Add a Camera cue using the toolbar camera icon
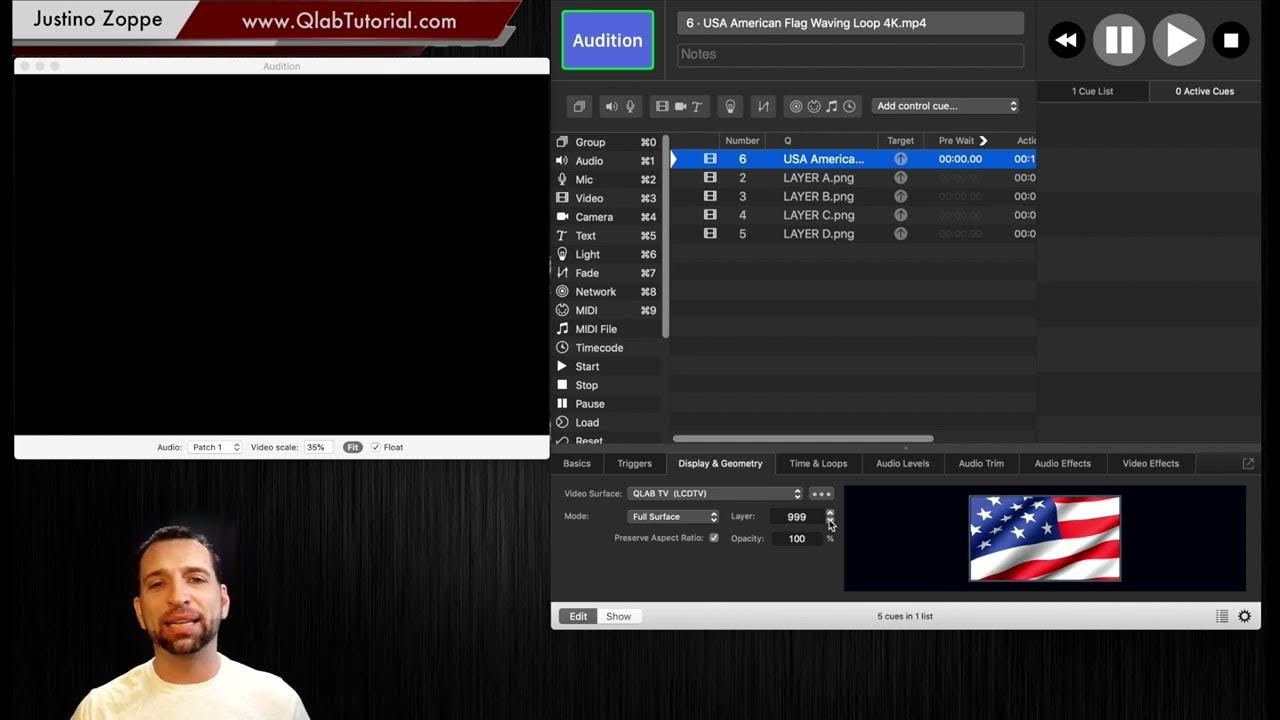The width and height of the screenshot is (1280, 720). pos(680,106)
